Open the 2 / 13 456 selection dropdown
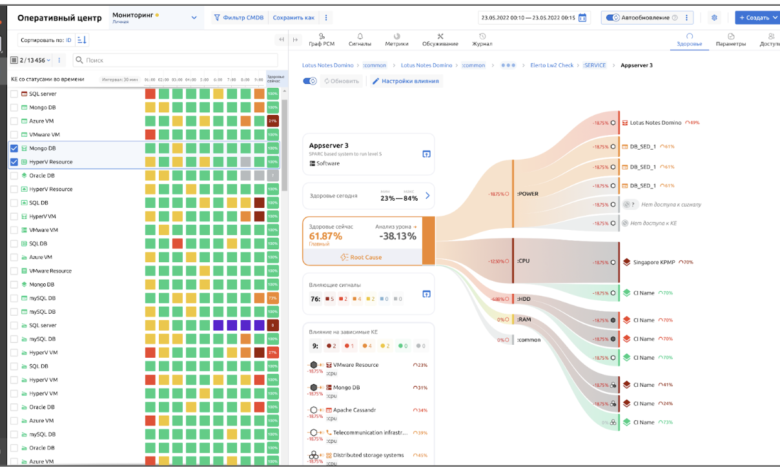This screenshot has height=470, width=780. (31, 60)
